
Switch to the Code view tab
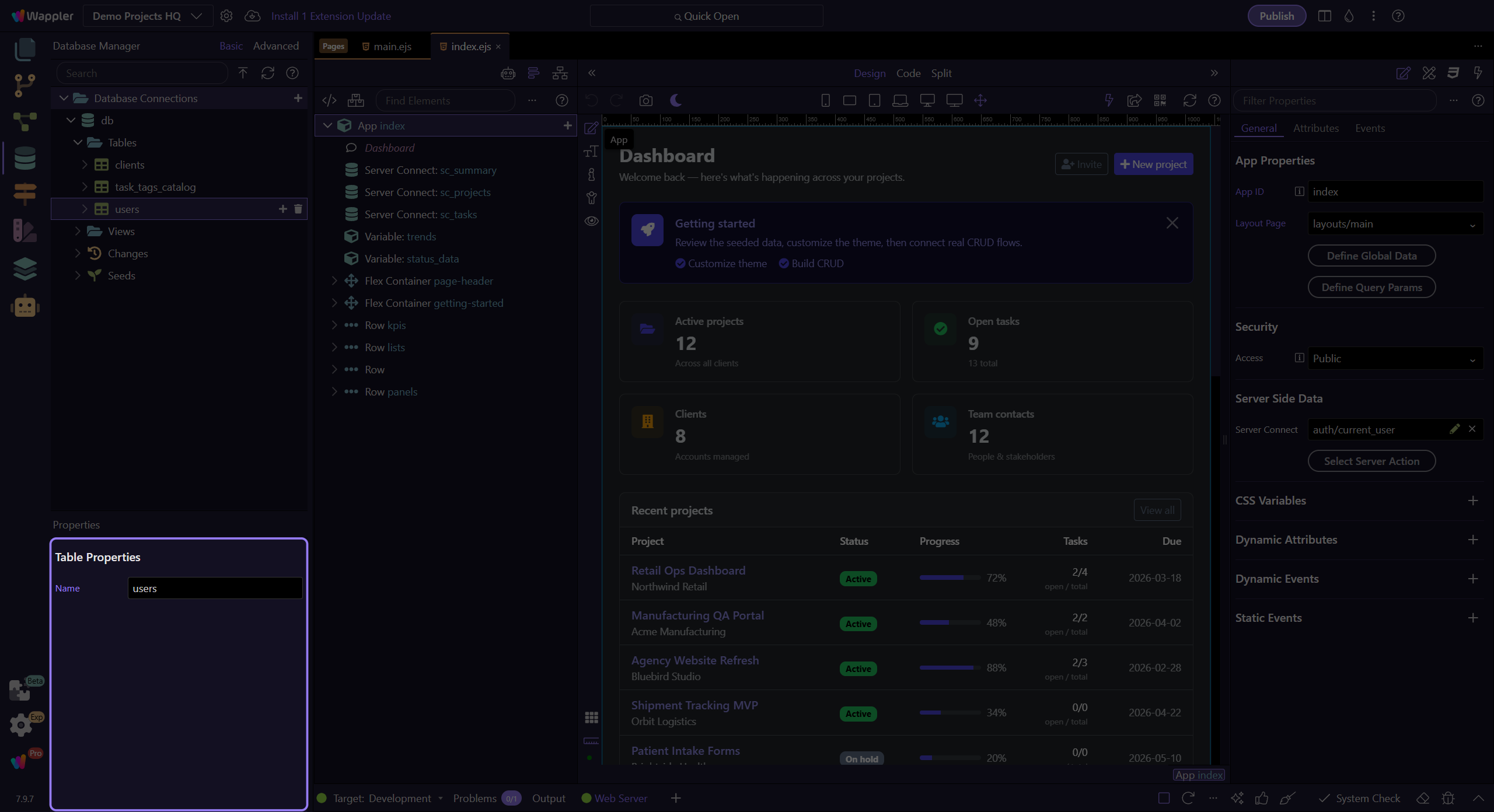908,73
